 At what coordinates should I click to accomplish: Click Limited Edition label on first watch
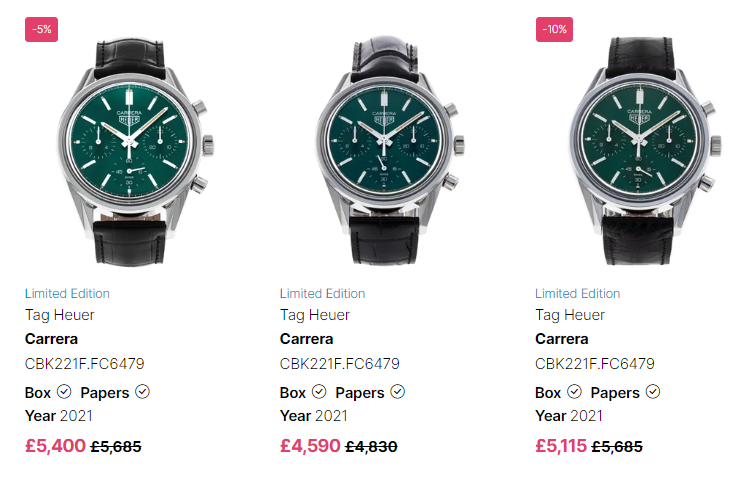point(67,293)
